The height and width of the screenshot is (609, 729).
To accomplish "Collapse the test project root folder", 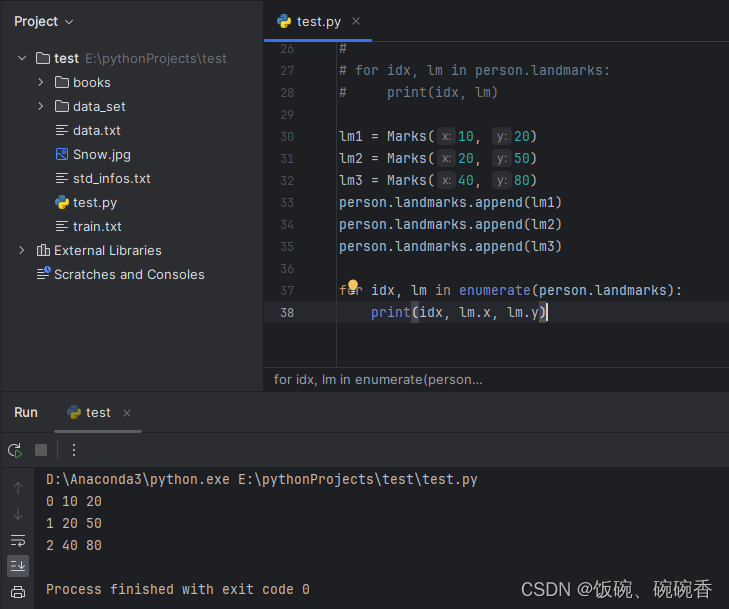I will (x=22, y=58).
